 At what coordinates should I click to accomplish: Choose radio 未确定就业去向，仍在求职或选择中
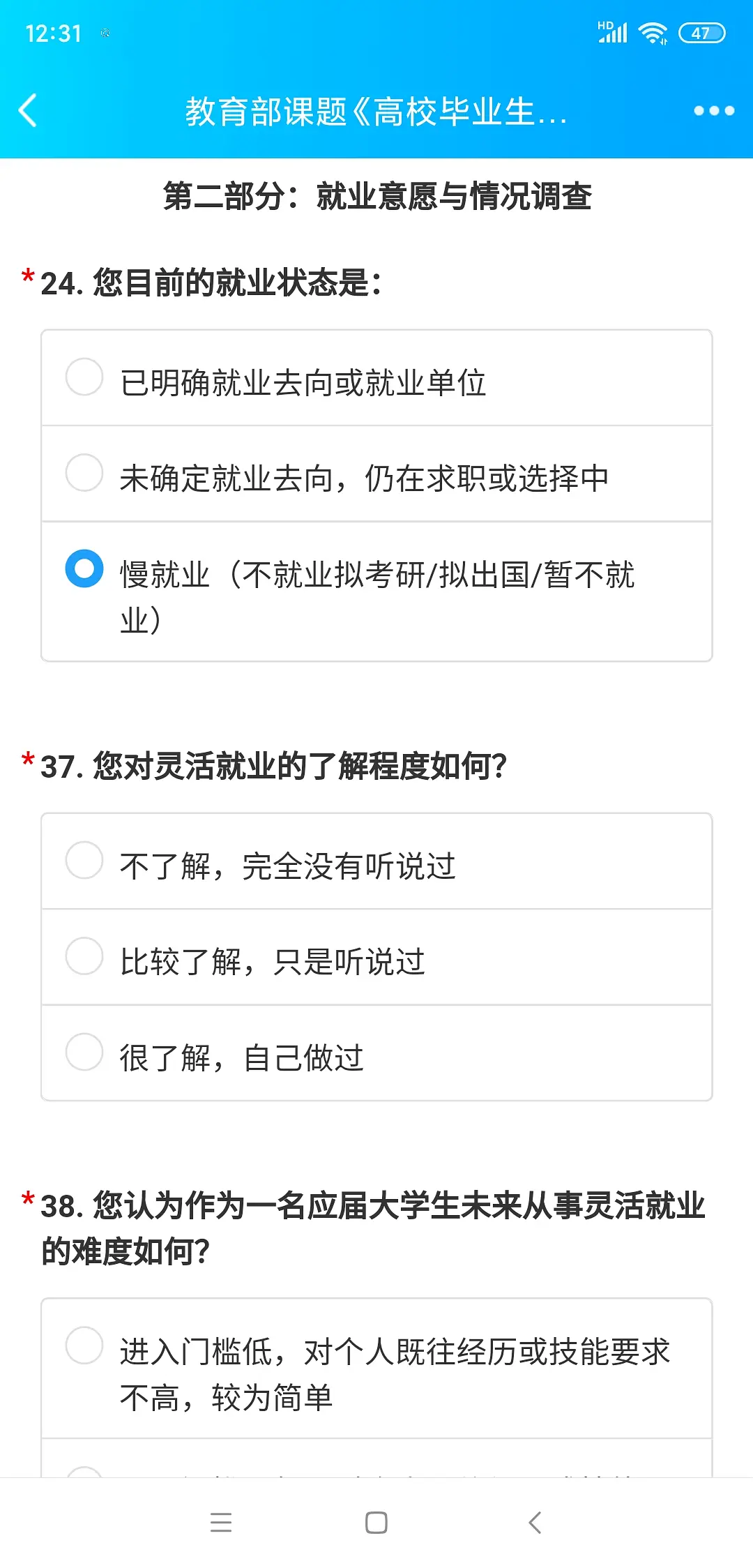[84, 473]
